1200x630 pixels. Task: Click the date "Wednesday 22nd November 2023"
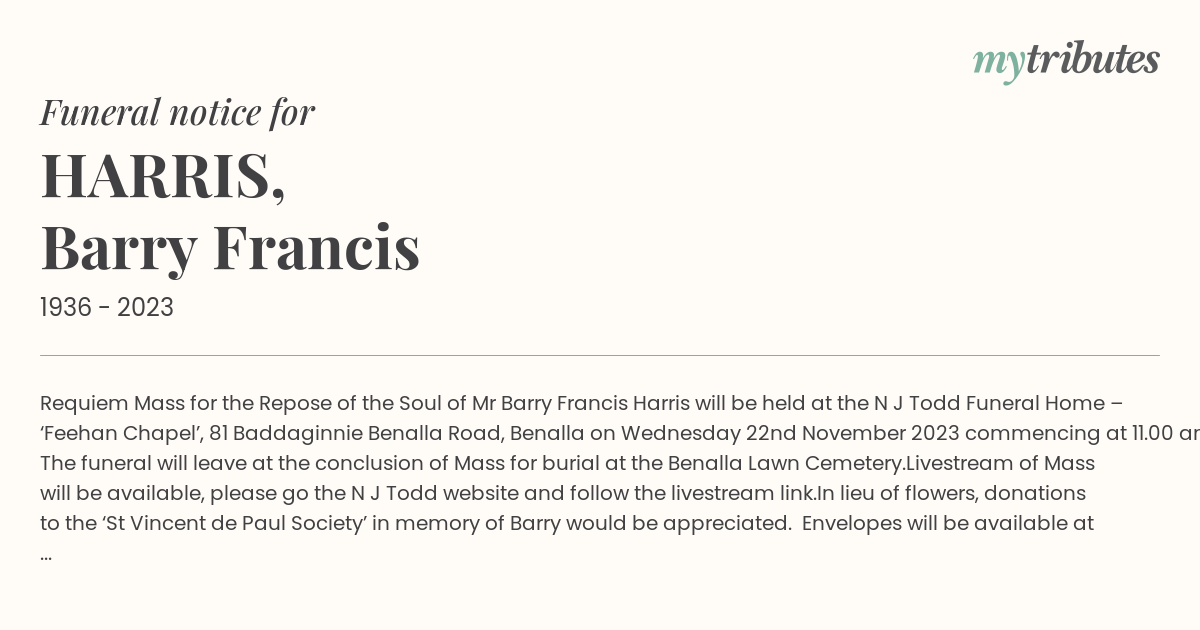790,434
